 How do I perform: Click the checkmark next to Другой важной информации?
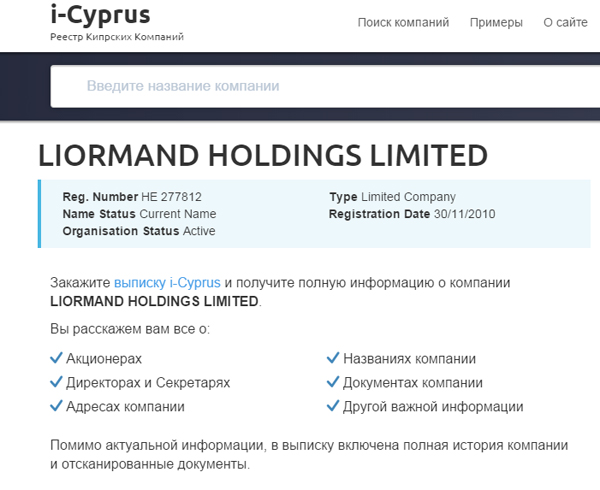(x=333, y=406)
